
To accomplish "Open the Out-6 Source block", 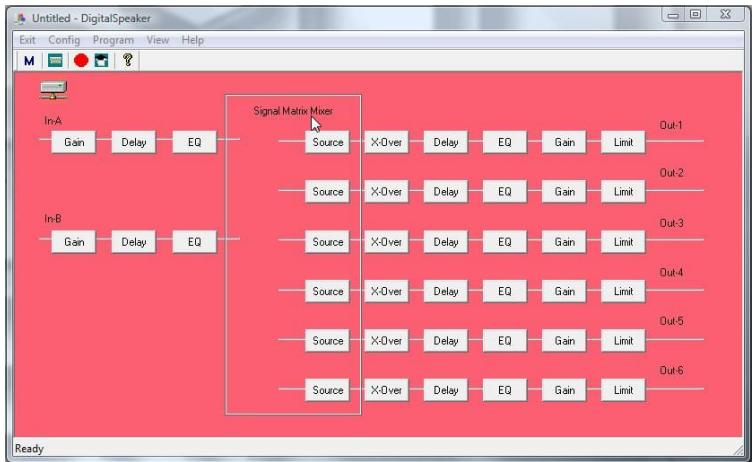I will pyautogui.click(x=328, y=390).
